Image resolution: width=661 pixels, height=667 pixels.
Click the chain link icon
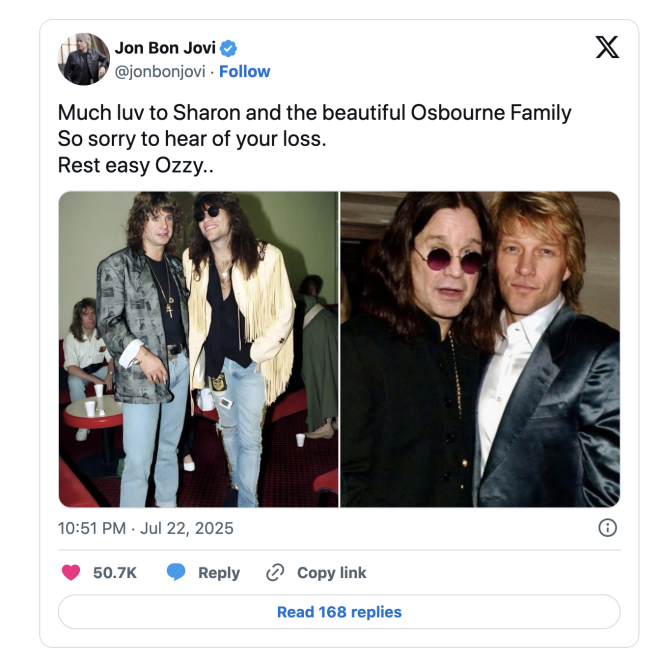click(275, 573)
